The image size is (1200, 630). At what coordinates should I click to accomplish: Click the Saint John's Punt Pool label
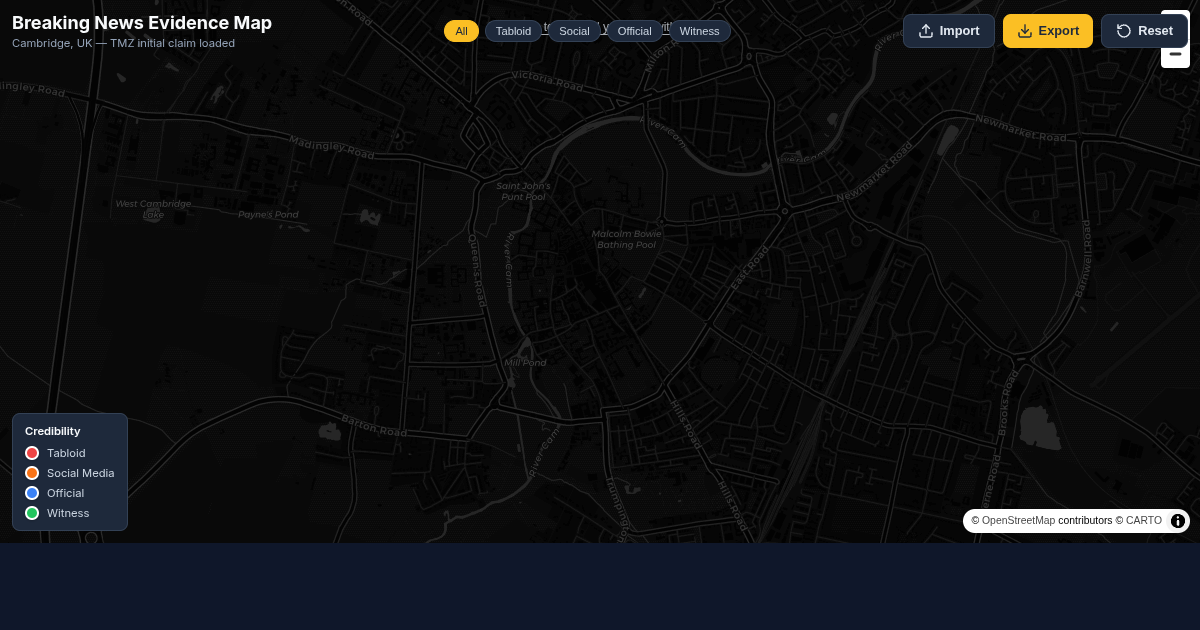523,191
